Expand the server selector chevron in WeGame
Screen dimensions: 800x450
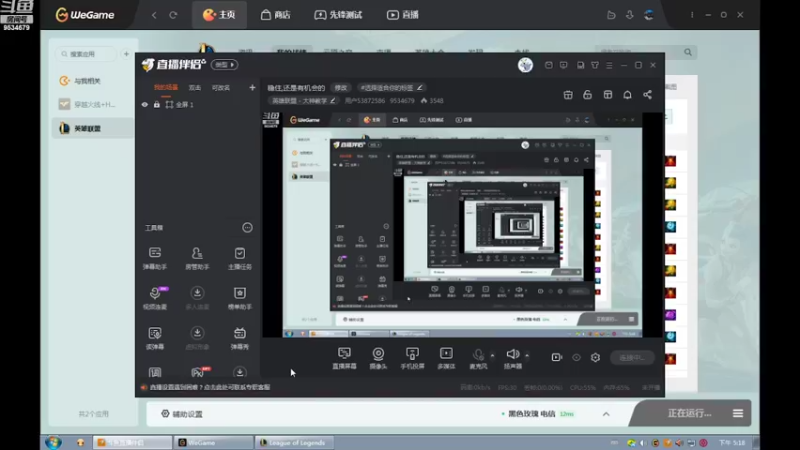[606, 414]
